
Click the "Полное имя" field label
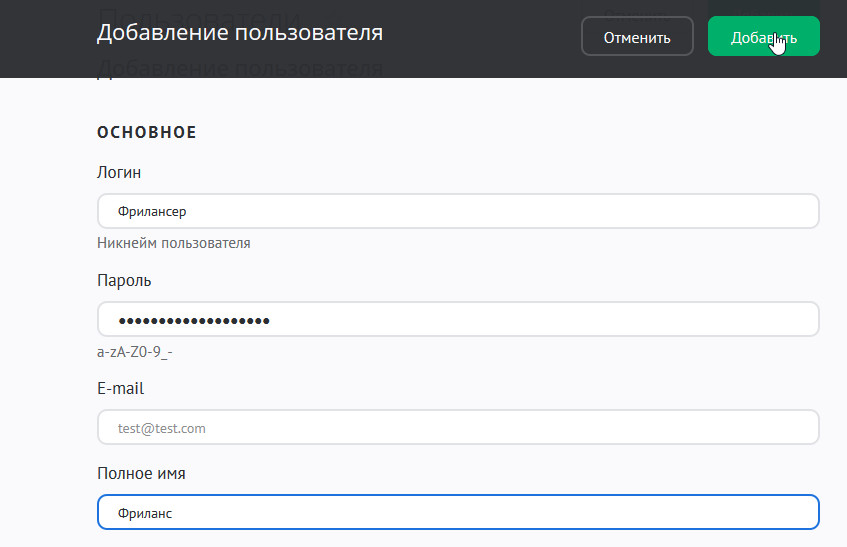(141, 473)
